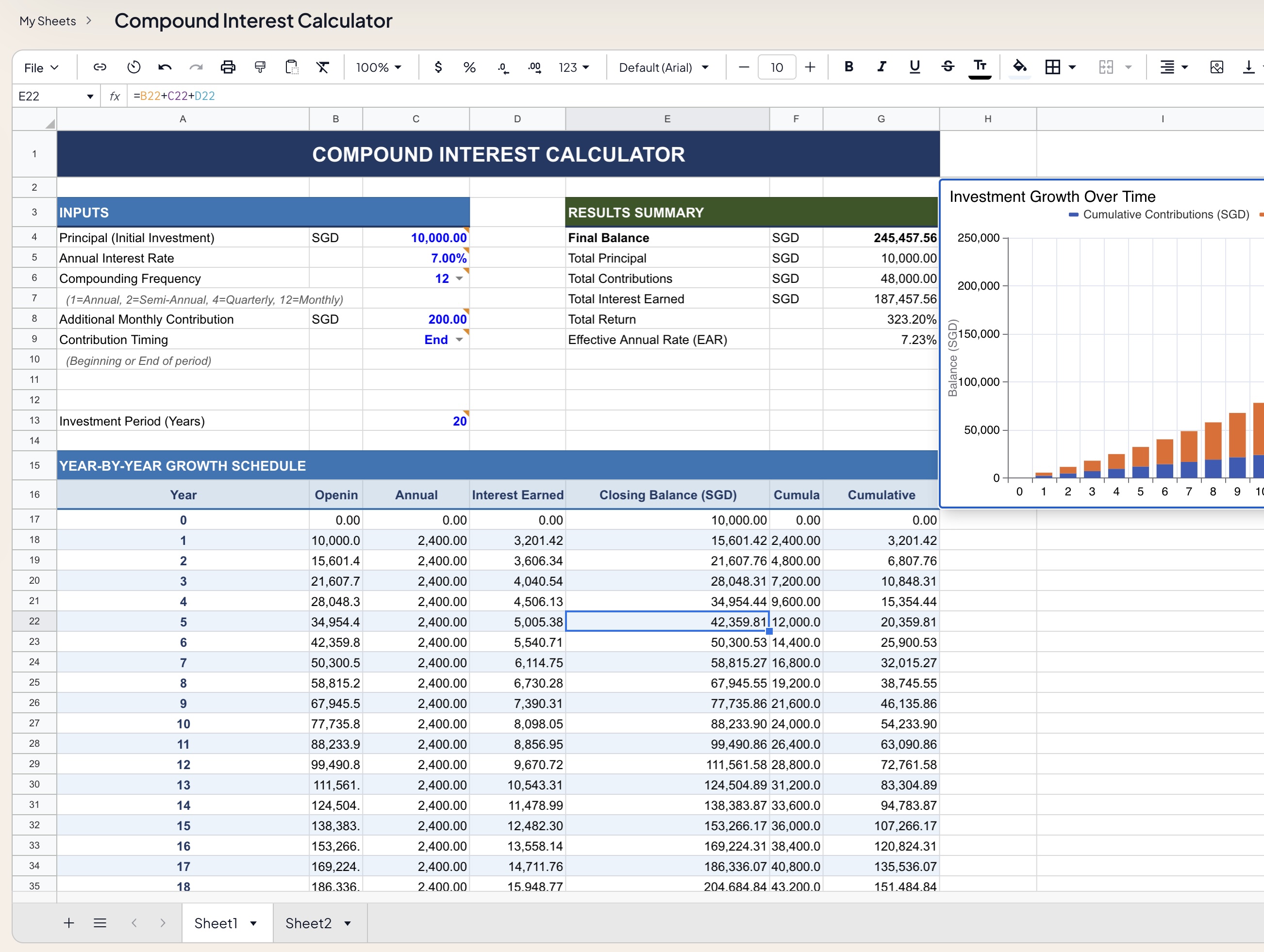Viewport: 1264px width, 952px height.
Task: Print the spreadsheet
Action: (x=228, y=67)
